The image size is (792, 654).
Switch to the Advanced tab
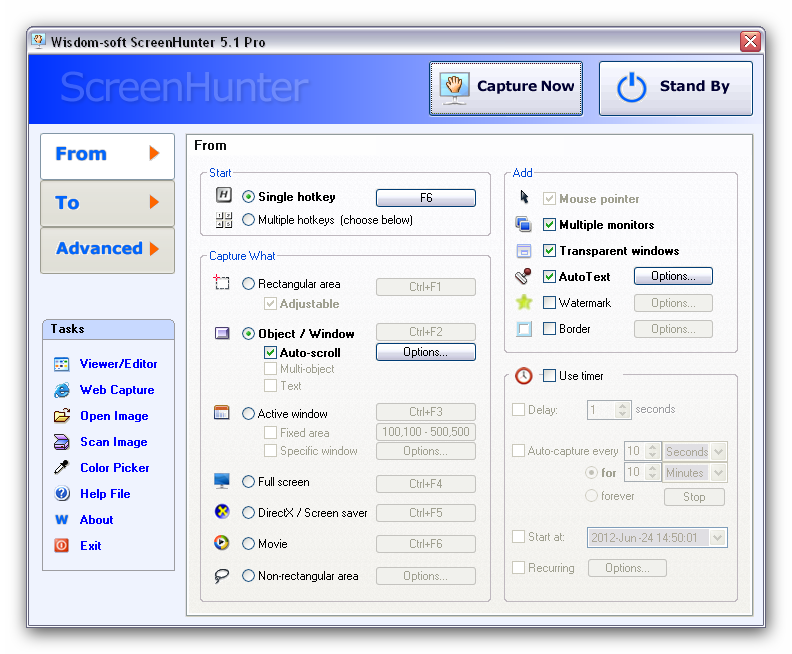108,249
